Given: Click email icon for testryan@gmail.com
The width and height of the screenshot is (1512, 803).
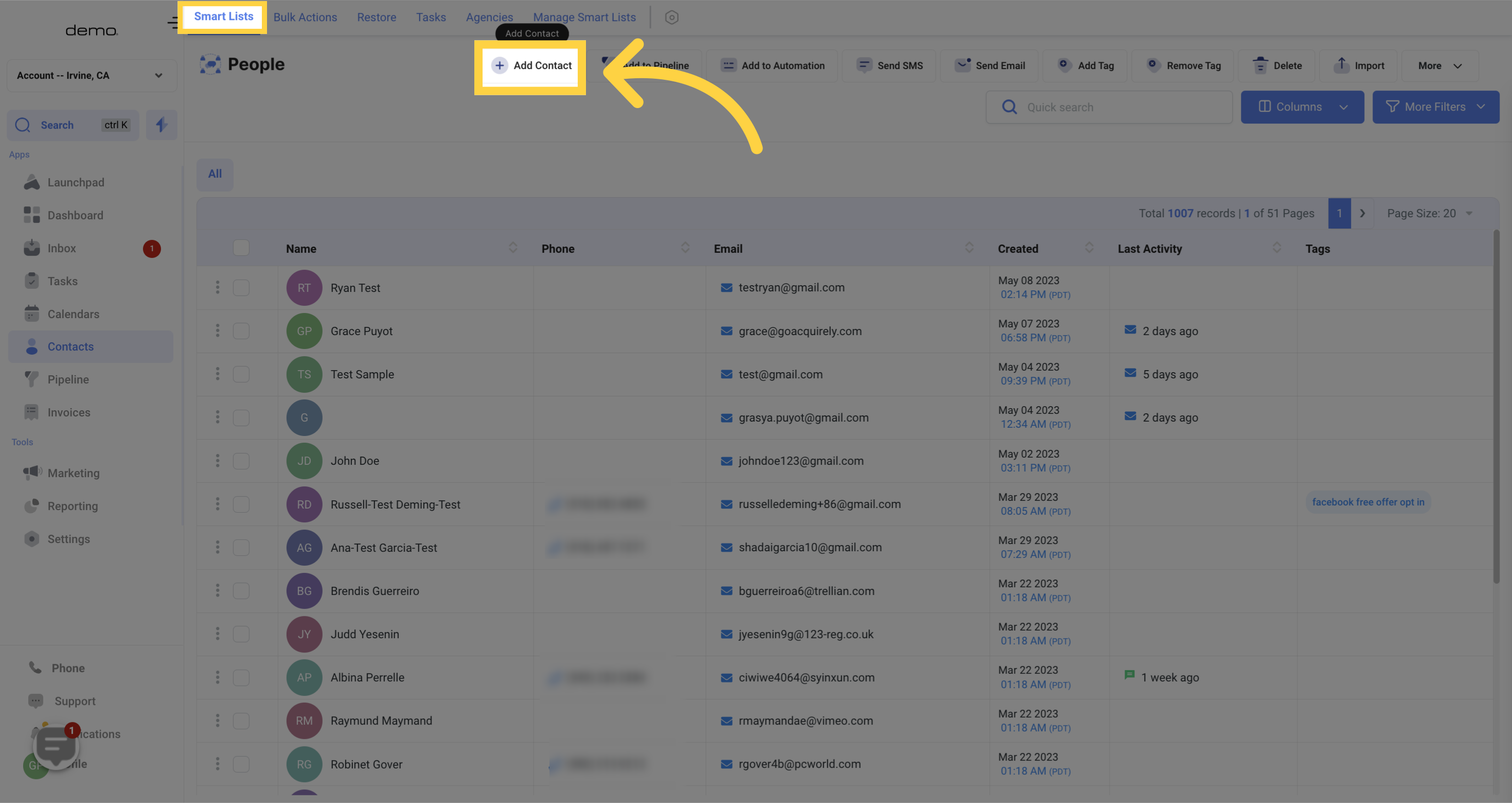Looking at the screenshot, I should [726, 287].
